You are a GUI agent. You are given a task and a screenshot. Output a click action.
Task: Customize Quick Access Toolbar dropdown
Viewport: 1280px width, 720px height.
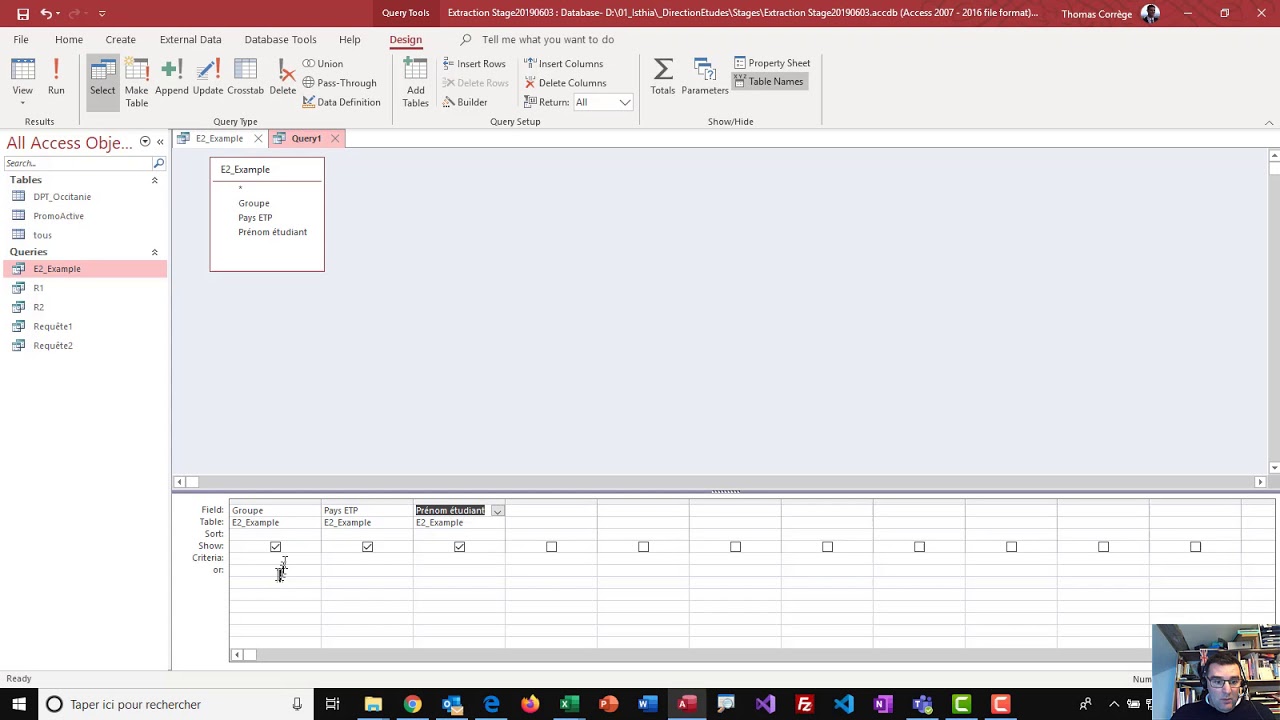(101, 14)
